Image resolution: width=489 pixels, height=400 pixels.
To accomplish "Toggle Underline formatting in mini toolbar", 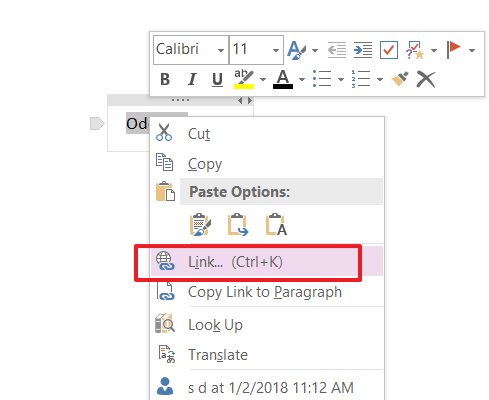I will (x=217, y=79).
